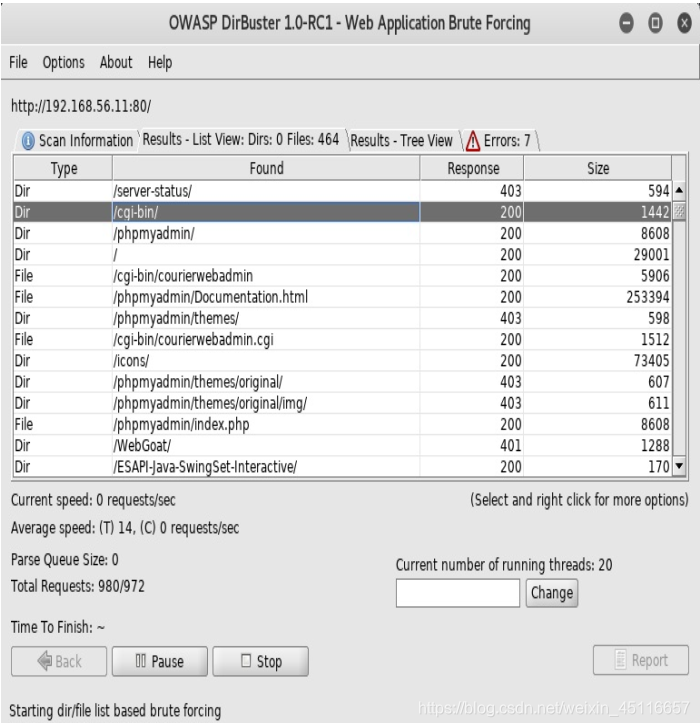
Task: Click the red warning triangle icon on Errors tab
Action: tap(472, 141)
